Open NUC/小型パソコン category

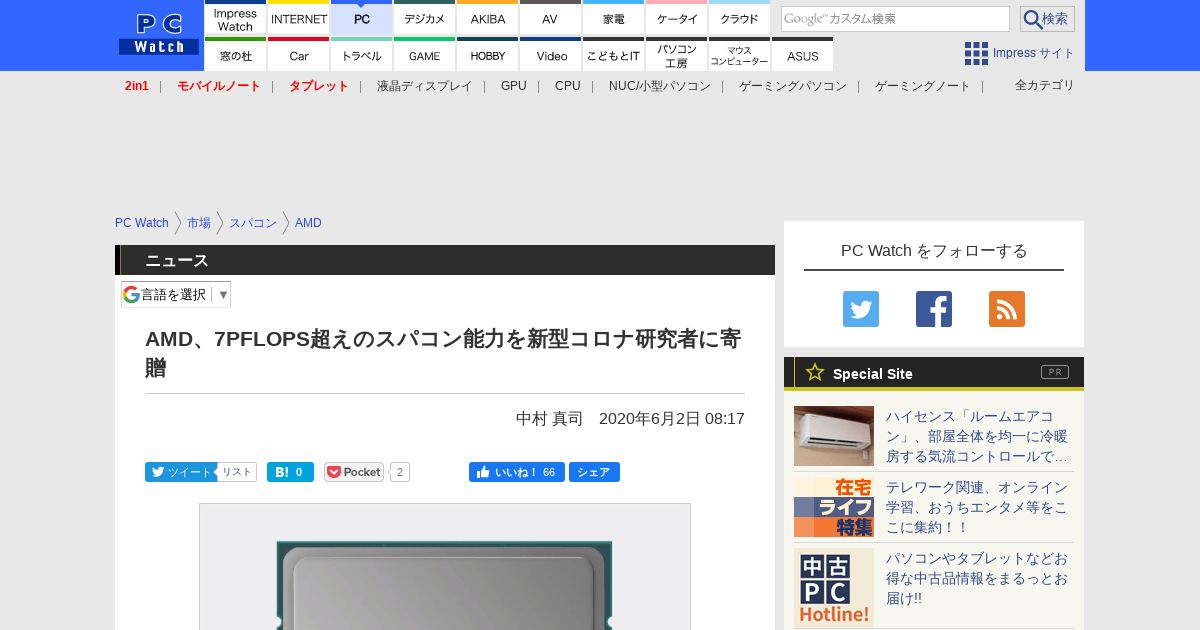pyautogui.click(x=660, y=86)
